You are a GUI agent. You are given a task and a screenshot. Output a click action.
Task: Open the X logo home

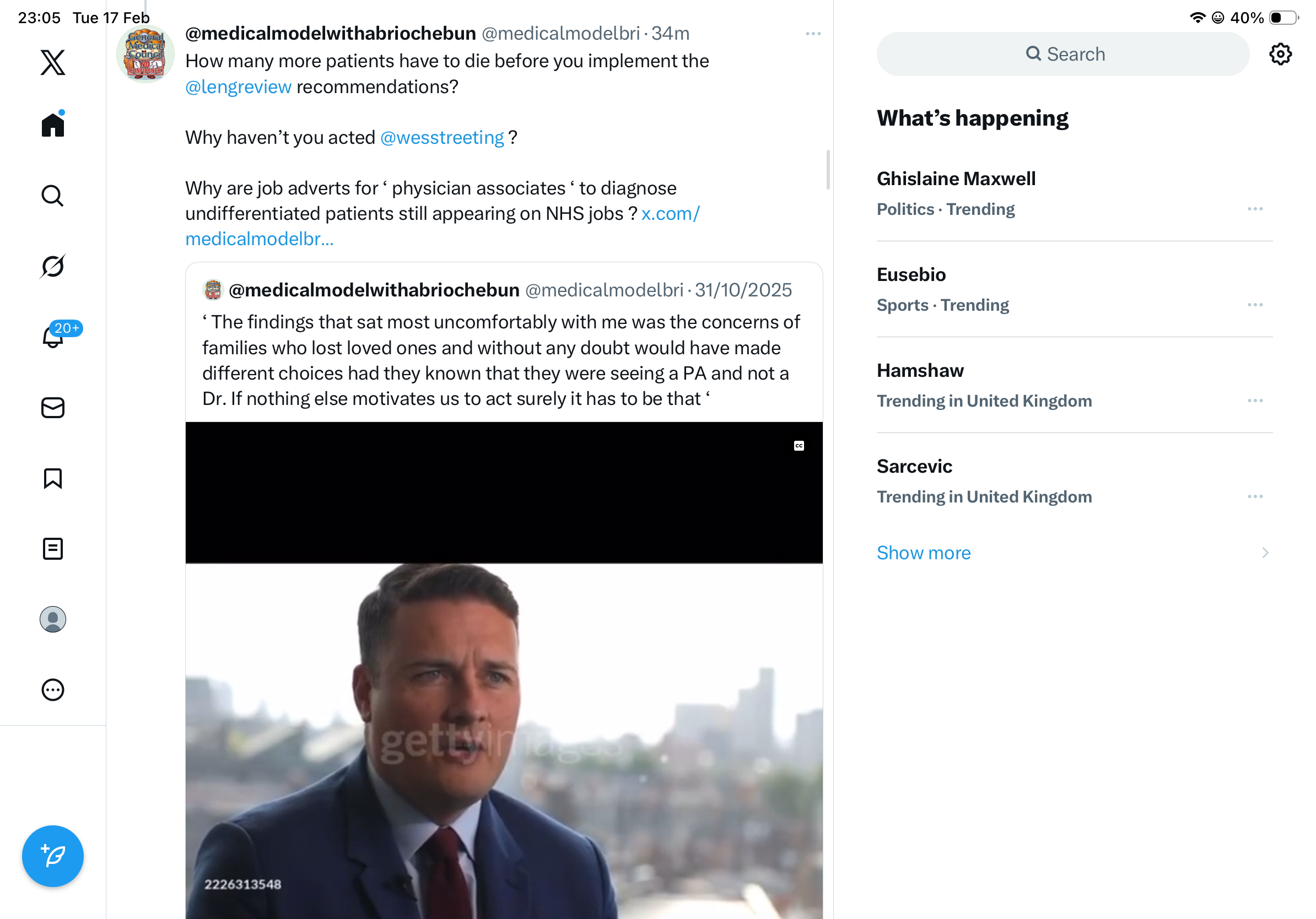click(x=53, y=62)
